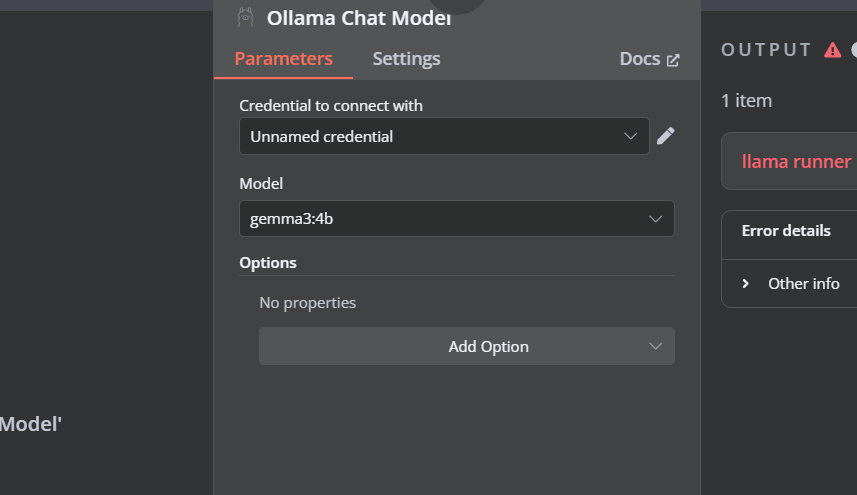Click the Add Option button
Image resolution: width=857 pixels, height=495 pixels.
click(x=467, y=346)
